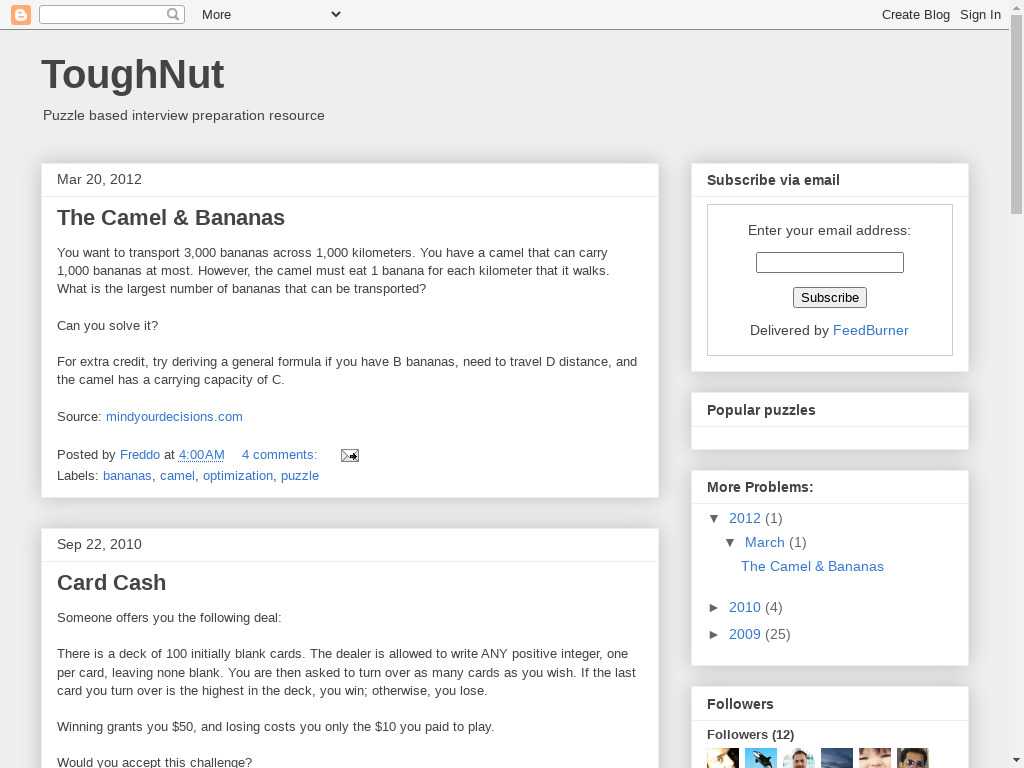
Task: Select the optimization label link
Action: pyautogui.click(x=237, y=475)
